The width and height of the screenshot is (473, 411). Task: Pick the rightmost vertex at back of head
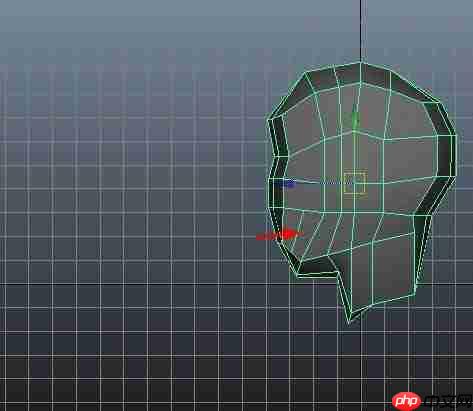pos(456,135)
